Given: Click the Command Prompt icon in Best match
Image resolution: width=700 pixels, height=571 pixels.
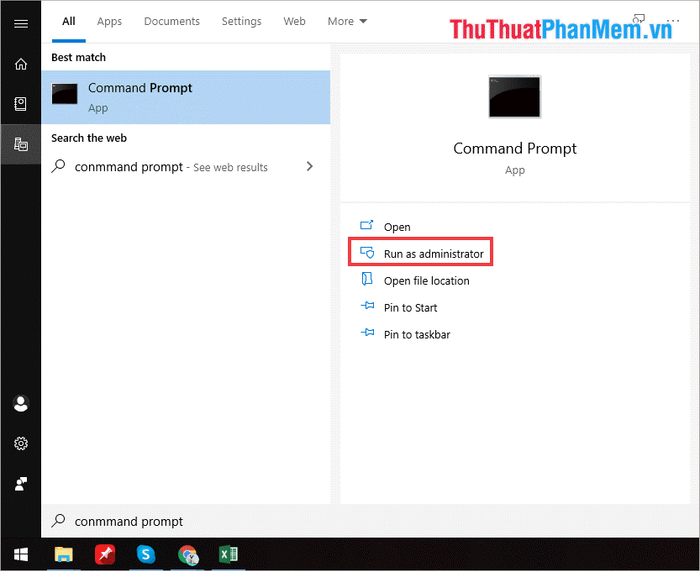Looking at the screenshot, I should (x=64, y=94).
